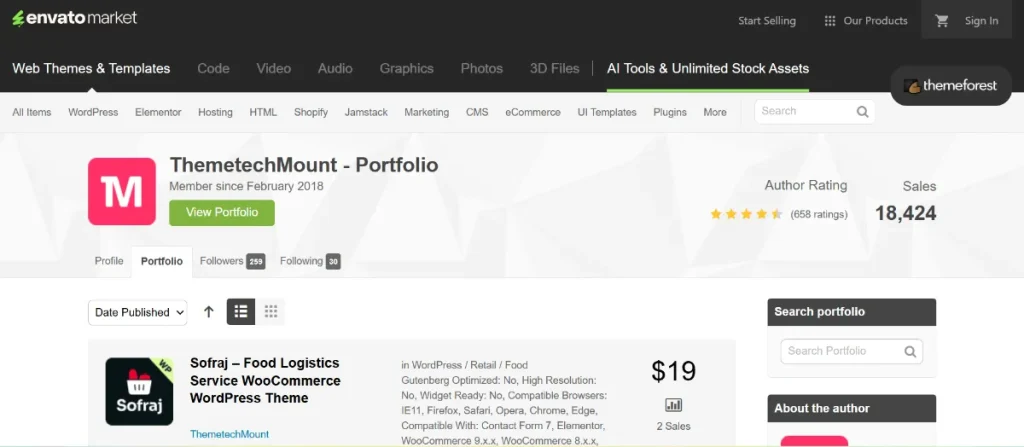Select the WordPress category
1024x447 pixels.
coord(93,112)
